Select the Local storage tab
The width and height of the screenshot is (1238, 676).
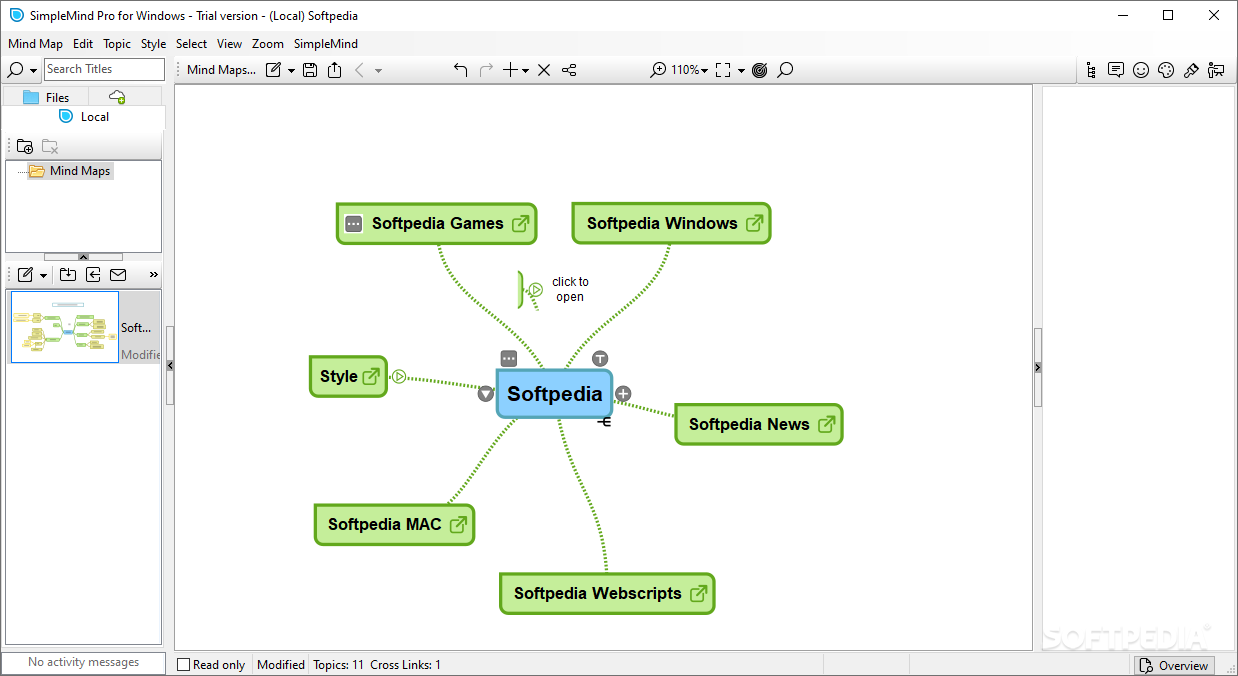(x=84, y=117)
